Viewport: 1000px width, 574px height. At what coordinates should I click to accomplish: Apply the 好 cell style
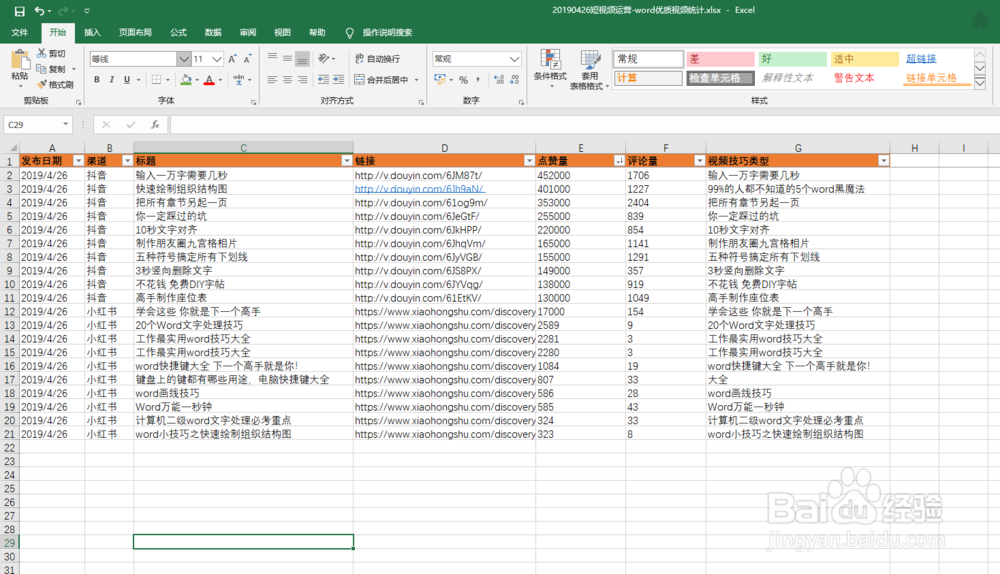tap(793, 59)
